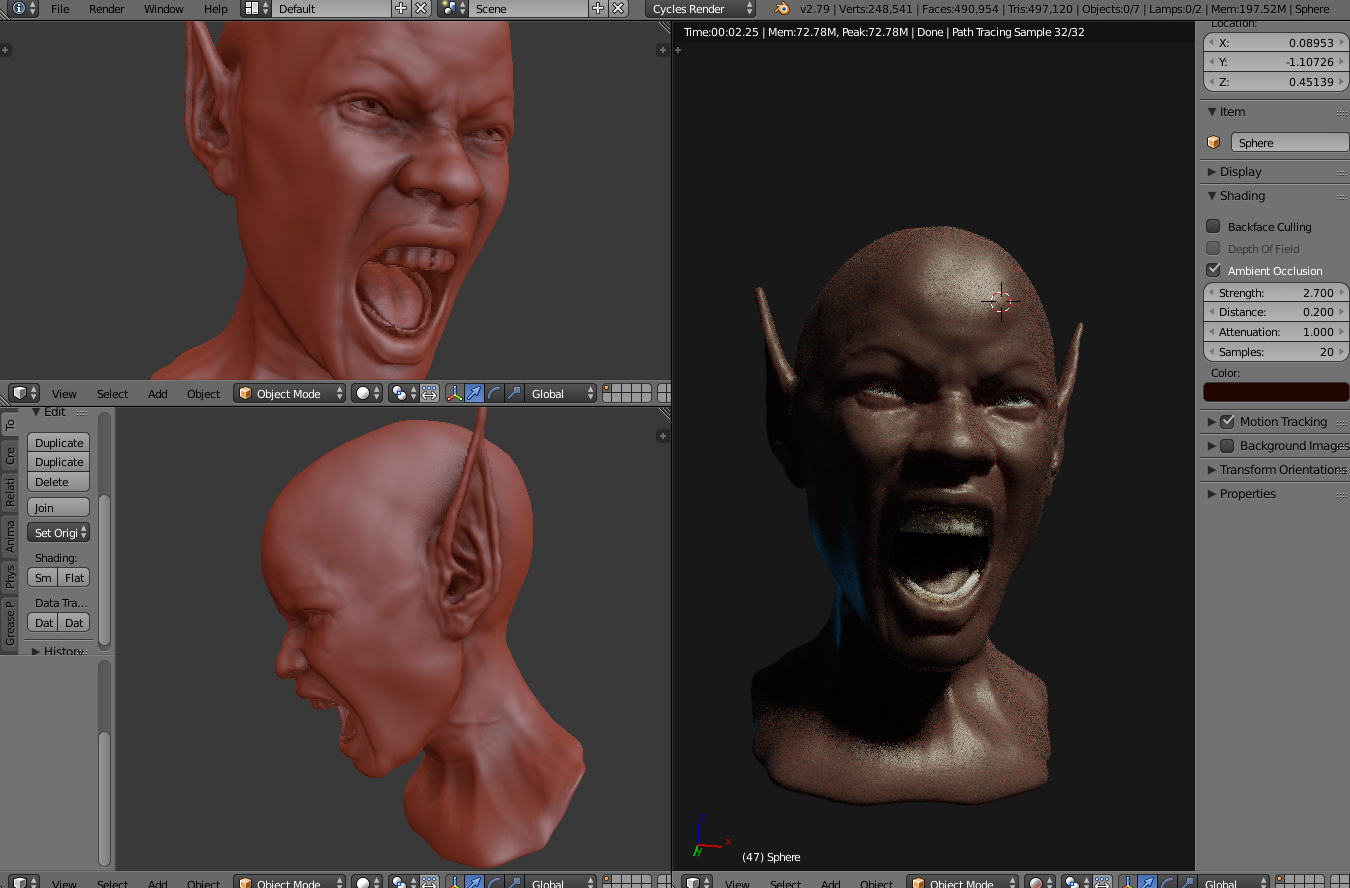This screenshot has width=1350, height=888.
Task: Enable Backface Culling checkbox
Action: tap(1213, 226)
